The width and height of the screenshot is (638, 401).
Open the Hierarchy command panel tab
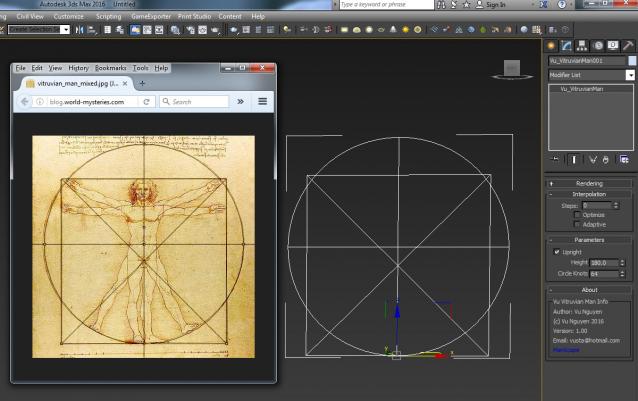pyautogui.click(x=582, y=46)
